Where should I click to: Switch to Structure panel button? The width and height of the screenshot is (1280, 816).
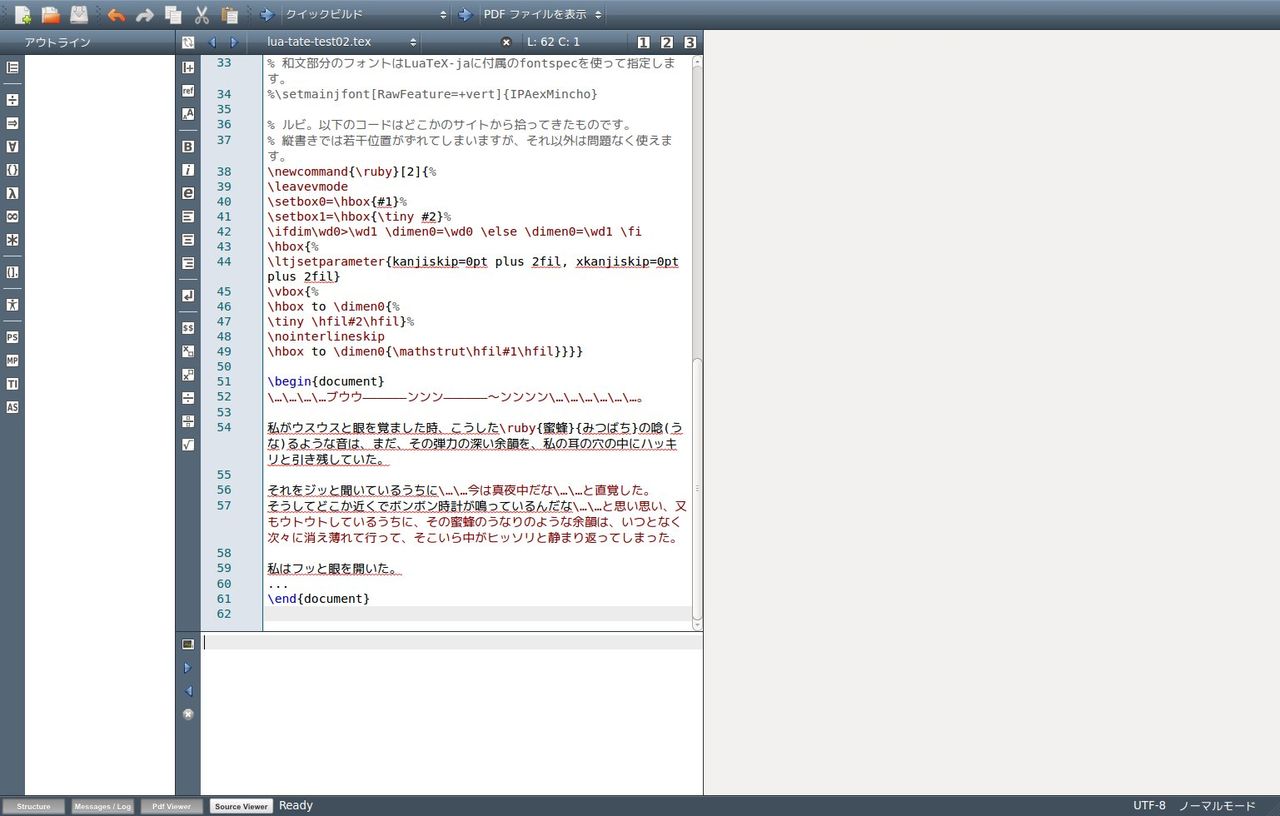[33, 806]
